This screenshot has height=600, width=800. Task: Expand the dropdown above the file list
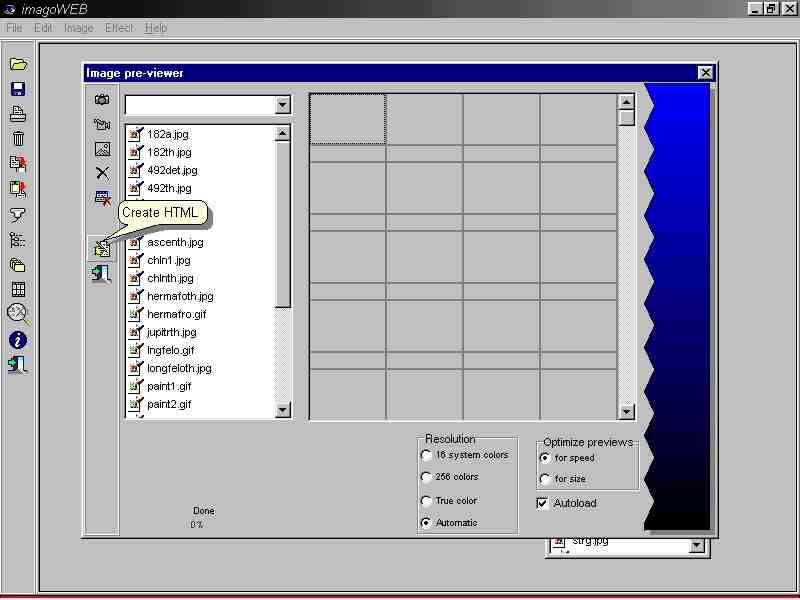(x=282, y=105)
